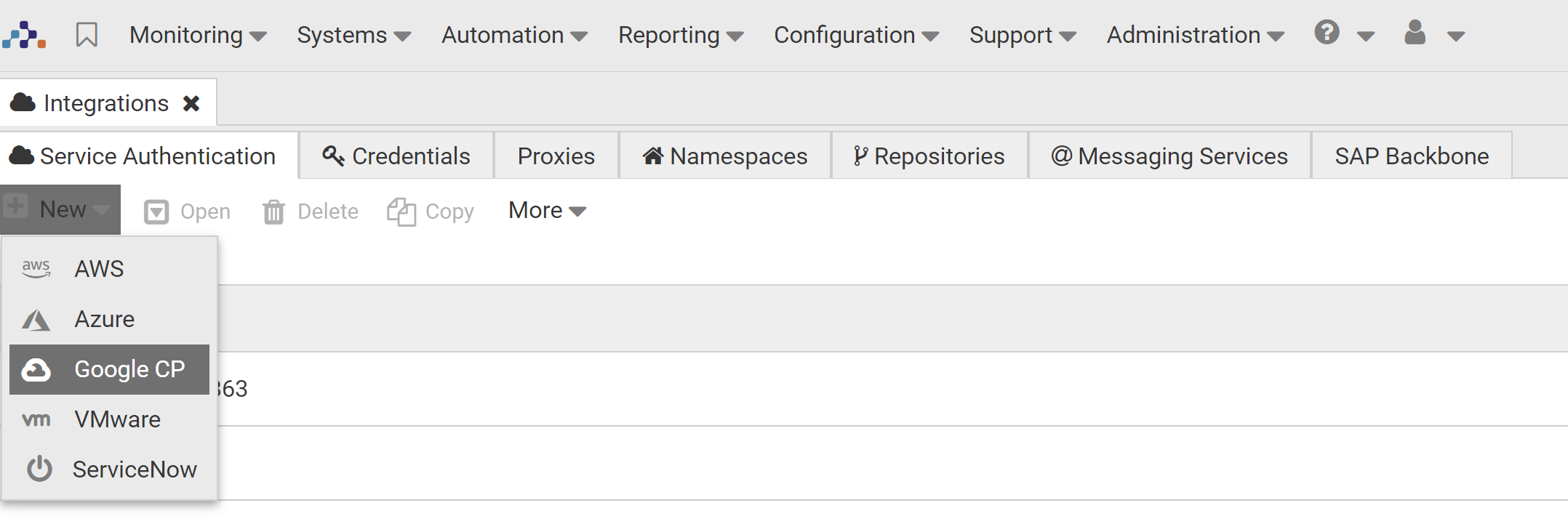Open the SAP Backbone tab
The image size is (1568, 524).
pos(1411,155)
